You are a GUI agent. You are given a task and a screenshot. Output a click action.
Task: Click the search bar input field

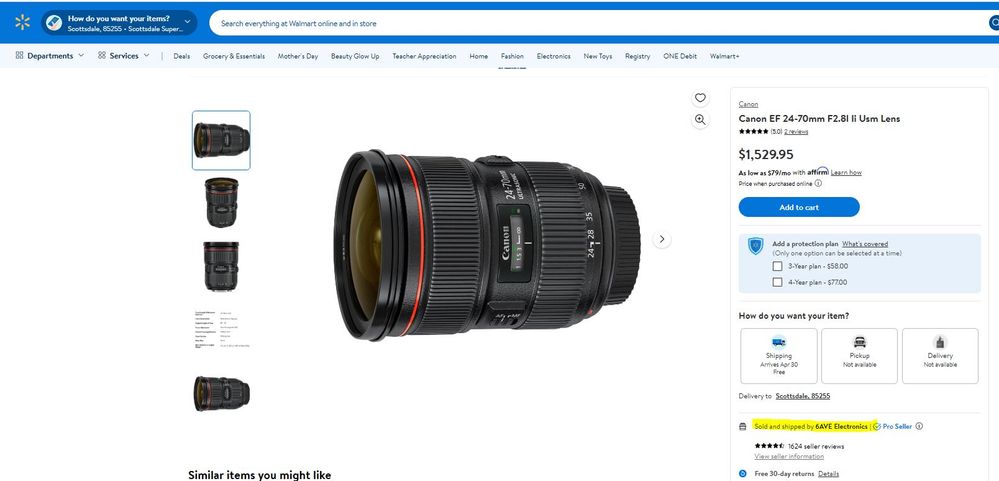(600, 23)
